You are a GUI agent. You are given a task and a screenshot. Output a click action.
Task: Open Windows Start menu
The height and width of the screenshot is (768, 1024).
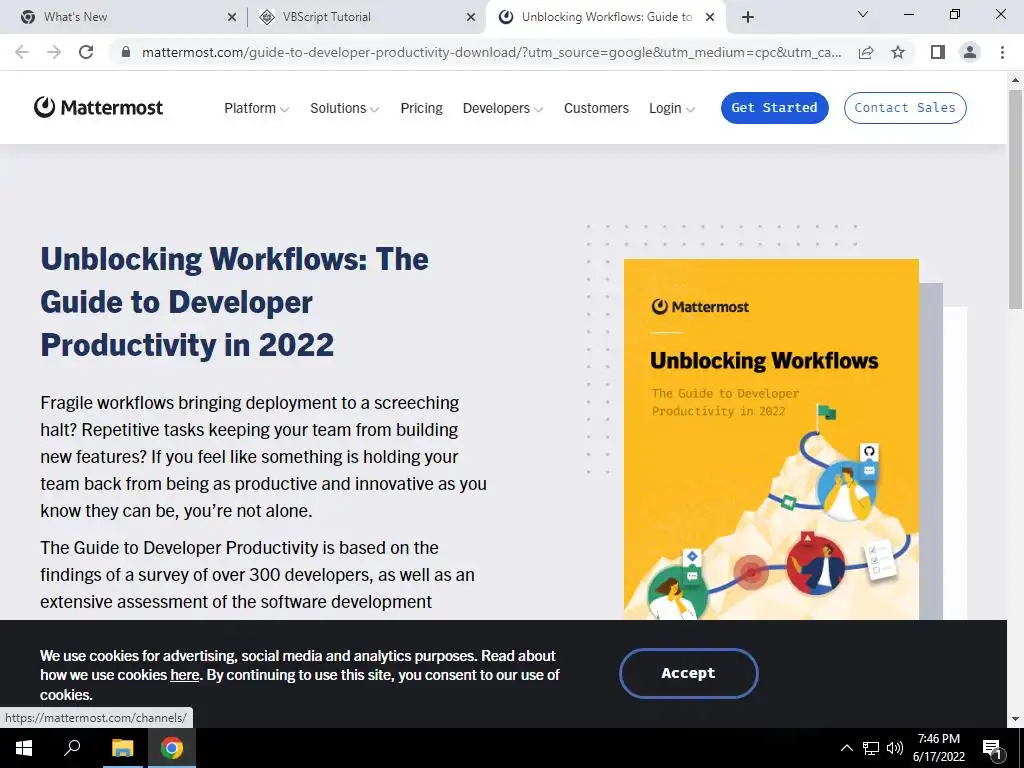(24, 748)
